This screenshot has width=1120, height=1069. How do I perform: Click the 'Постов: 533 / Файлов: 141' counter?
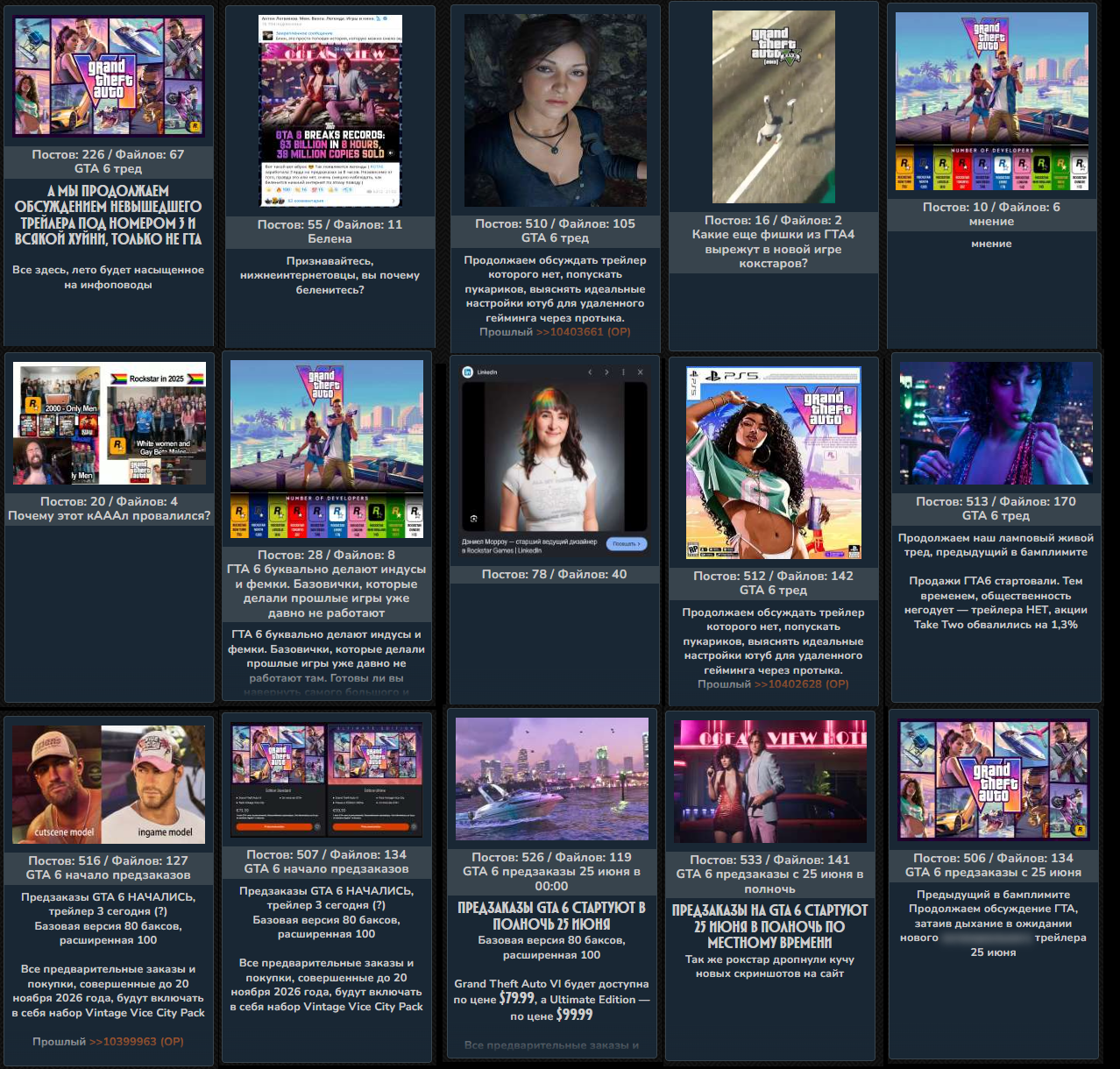click(x=770, y=860)
